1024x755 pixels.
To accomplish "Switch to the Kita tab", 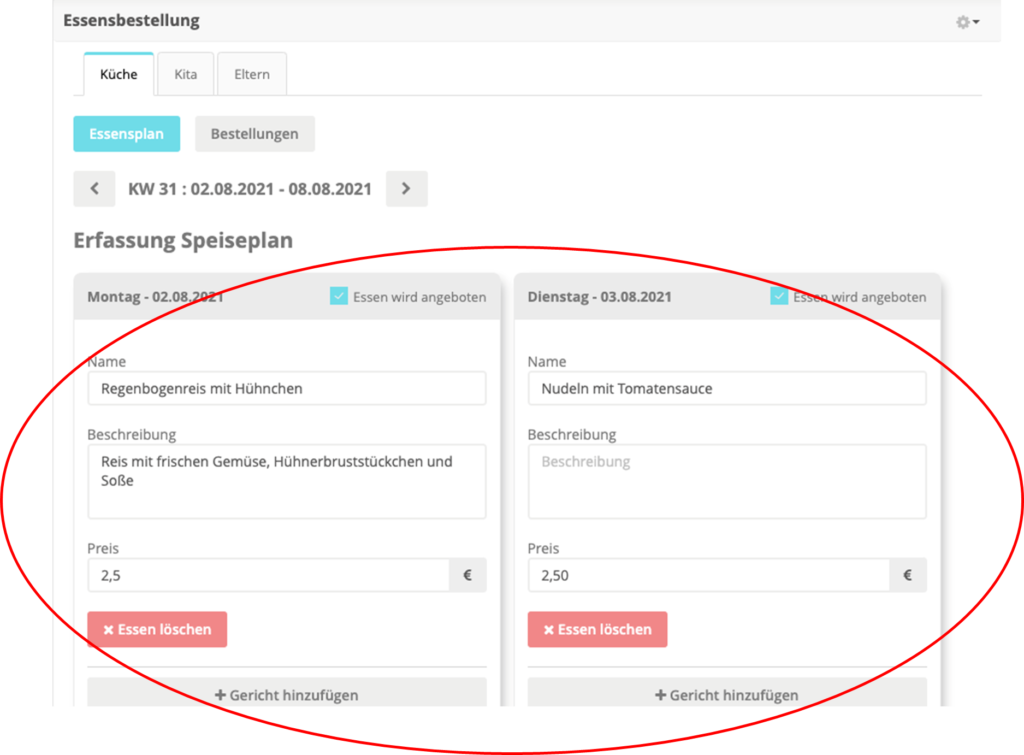I will pos(185,74).
